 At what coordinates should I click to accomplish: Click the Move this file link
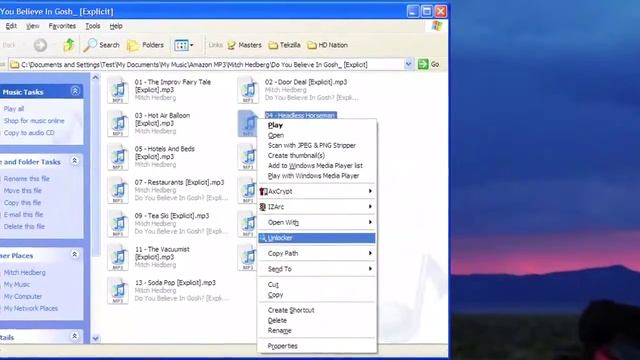click(x=22, y=191)
